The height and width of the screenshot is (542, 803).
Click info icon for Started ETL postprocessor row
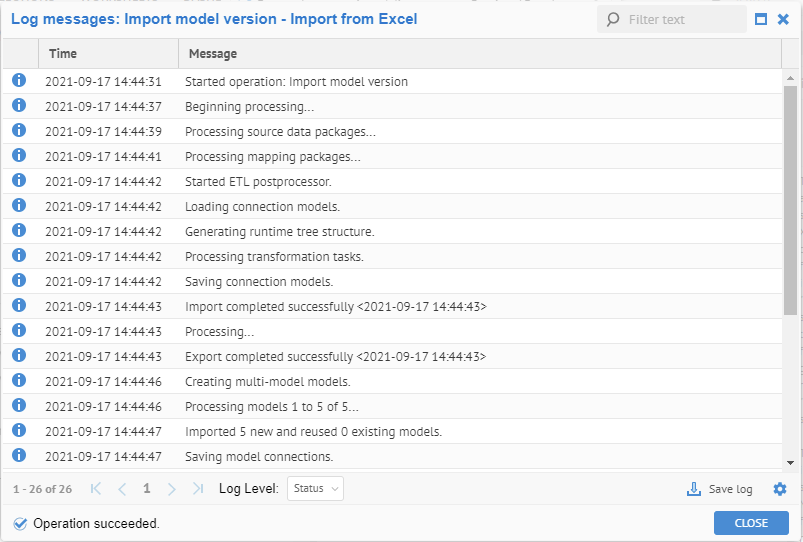19,181
